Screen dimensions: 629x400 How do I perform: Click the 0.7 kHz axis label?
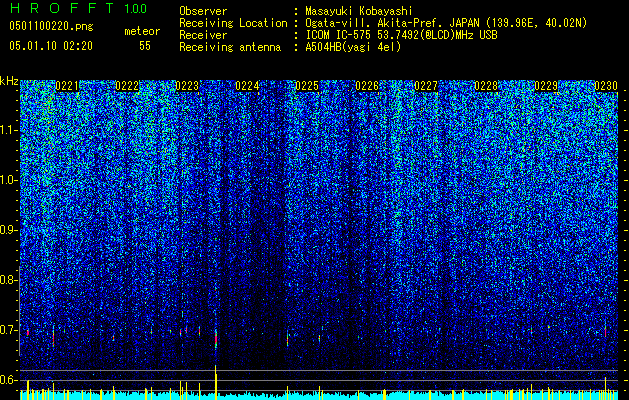[9, 330]
